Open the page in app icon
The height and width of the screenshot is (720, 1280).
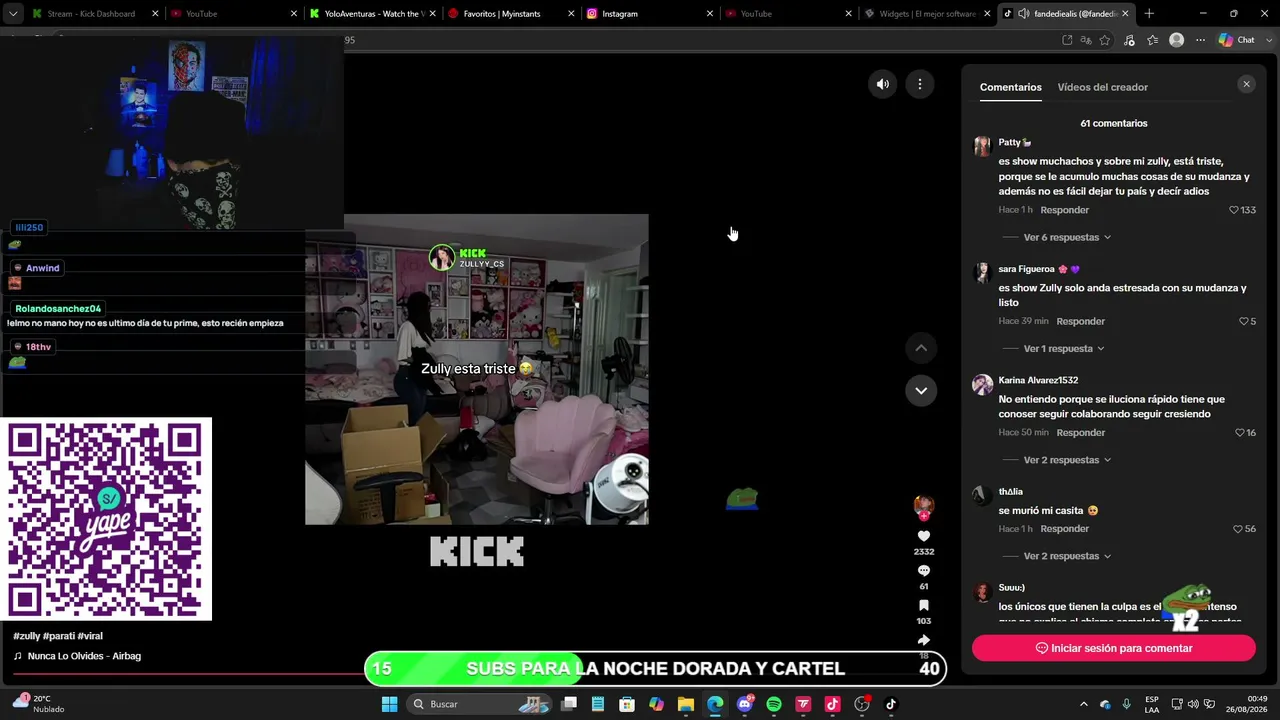[x=1067, y=40]
